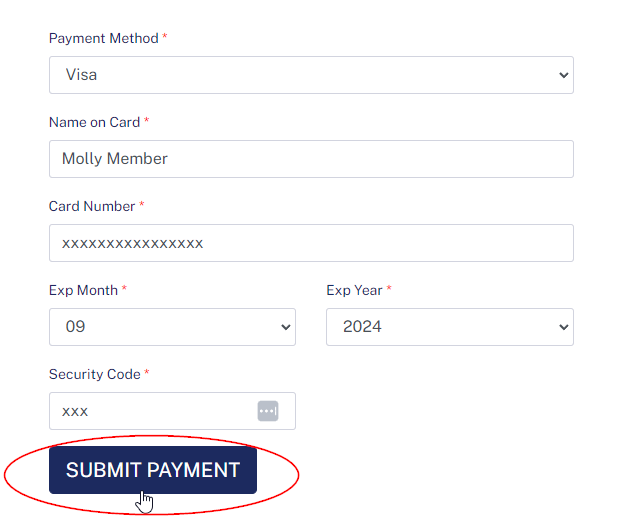Viewport: 618px width, 528px height.
Task: Click into the Card Number field
Action: (x=310, y=243)
